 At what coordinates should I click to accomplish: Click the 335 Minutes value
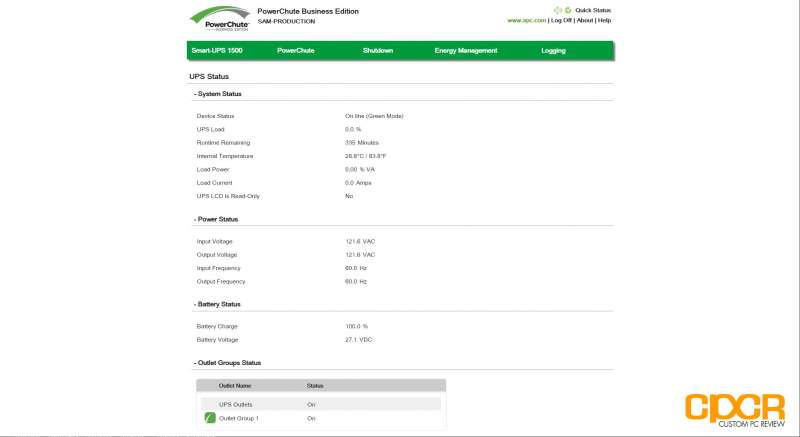coord(362,143)
